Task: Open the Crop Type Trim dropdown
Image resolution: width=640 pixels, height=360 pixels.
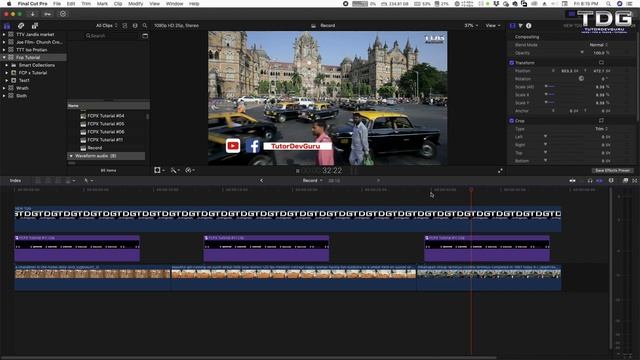Action: [x=601, y=129]
